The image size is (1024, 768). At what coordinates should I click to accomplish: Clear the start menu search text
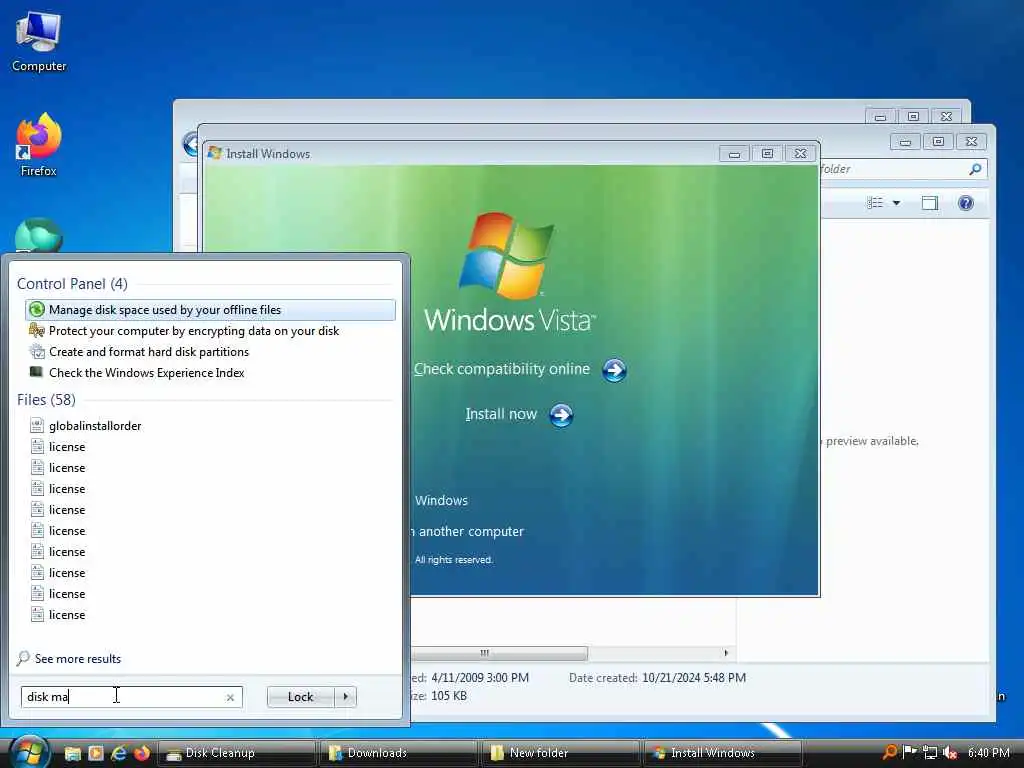pos(230,697)
